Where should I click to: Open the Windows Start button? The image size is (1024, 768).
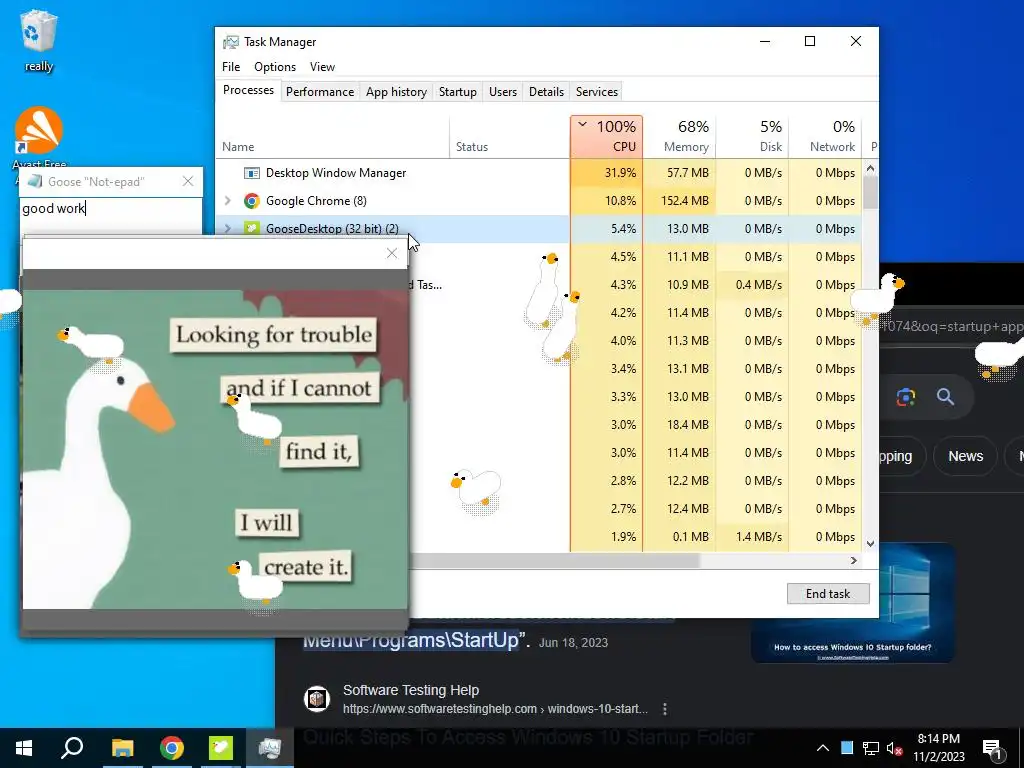[24, 748]
